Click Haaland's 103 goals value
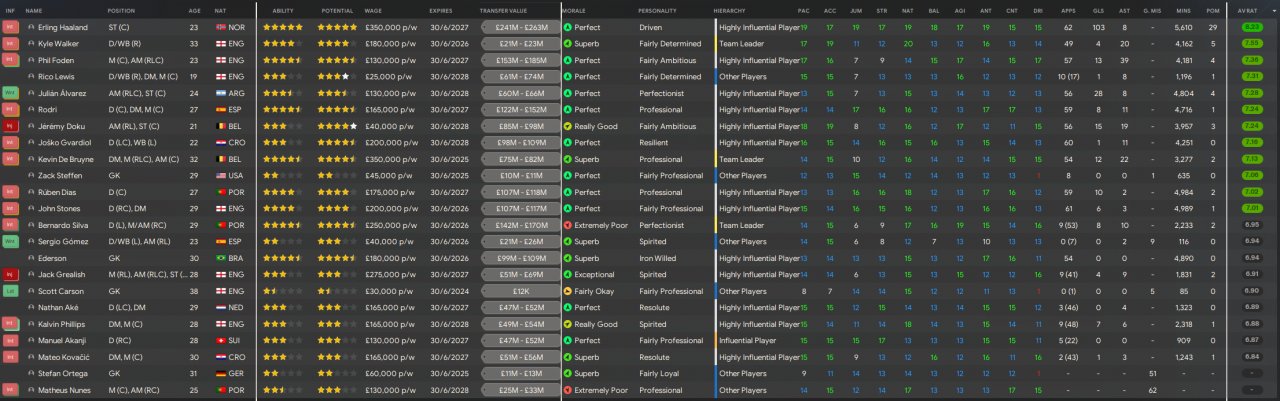The image size is (1280, 401). click(1098, 28)
